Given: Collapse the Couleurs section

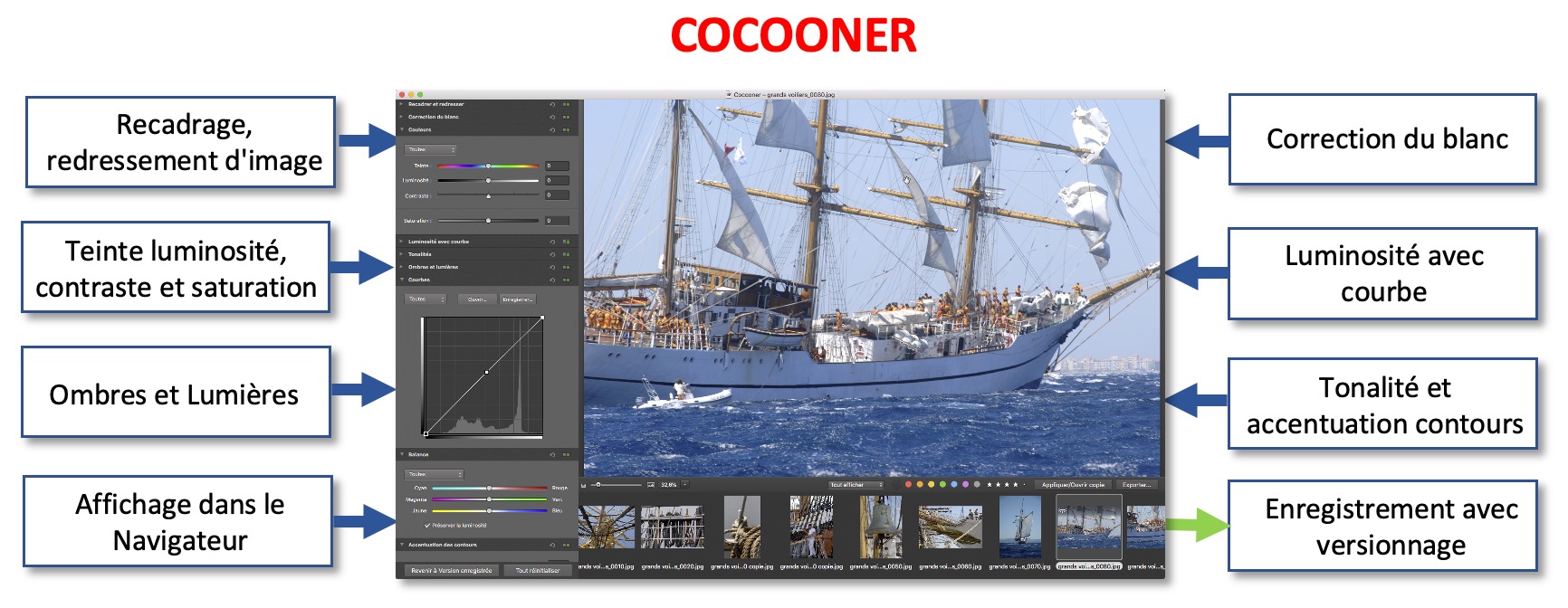Looking at the screenshot, I should [401, 129].
